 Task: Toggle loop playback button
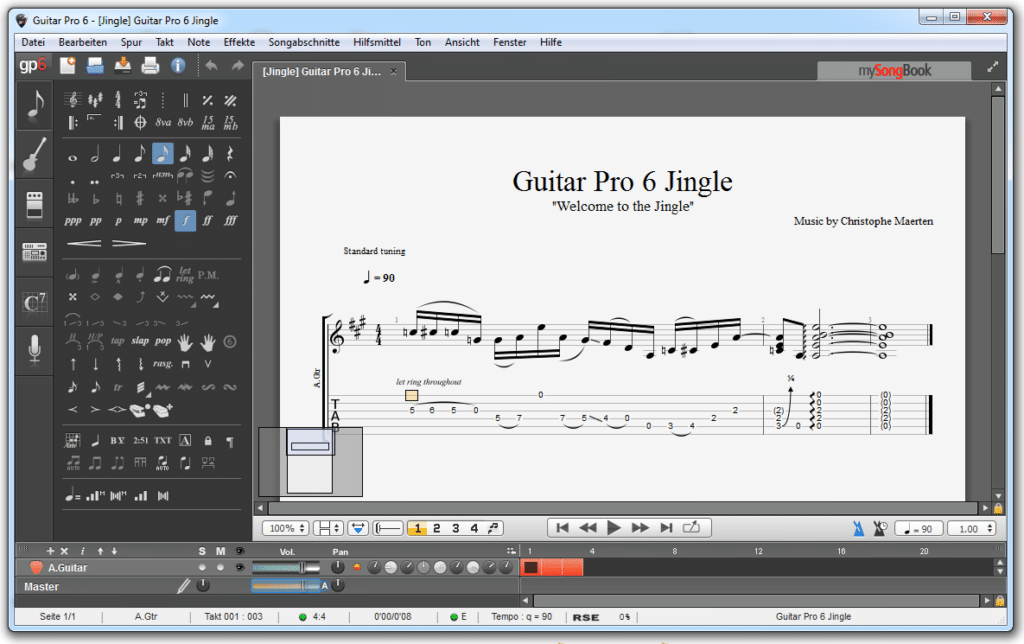tap(691, 527)
